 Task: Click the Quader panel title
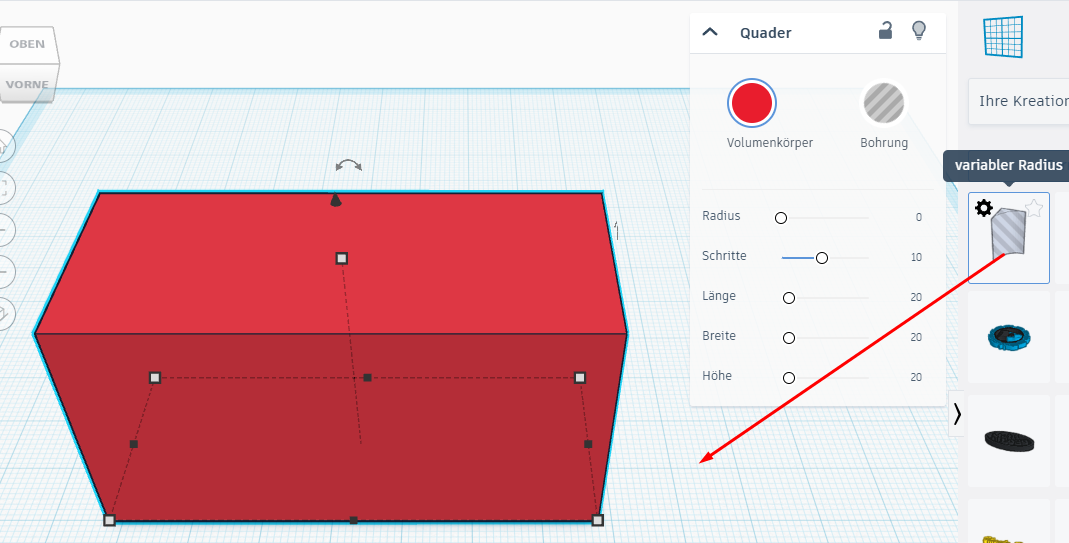(766, 33)
